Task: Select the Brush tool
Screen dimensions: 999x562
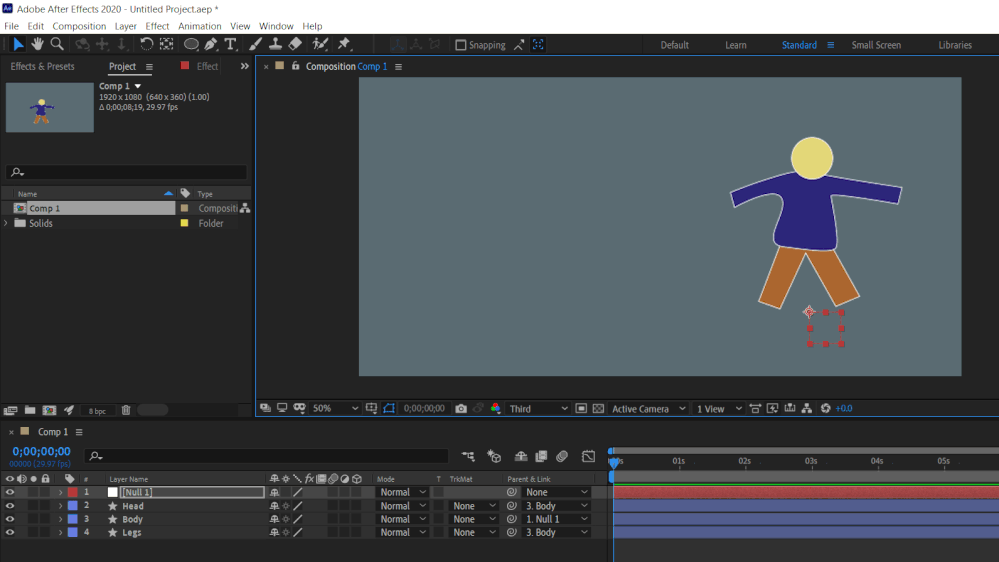Action: [x=255, y=44]
